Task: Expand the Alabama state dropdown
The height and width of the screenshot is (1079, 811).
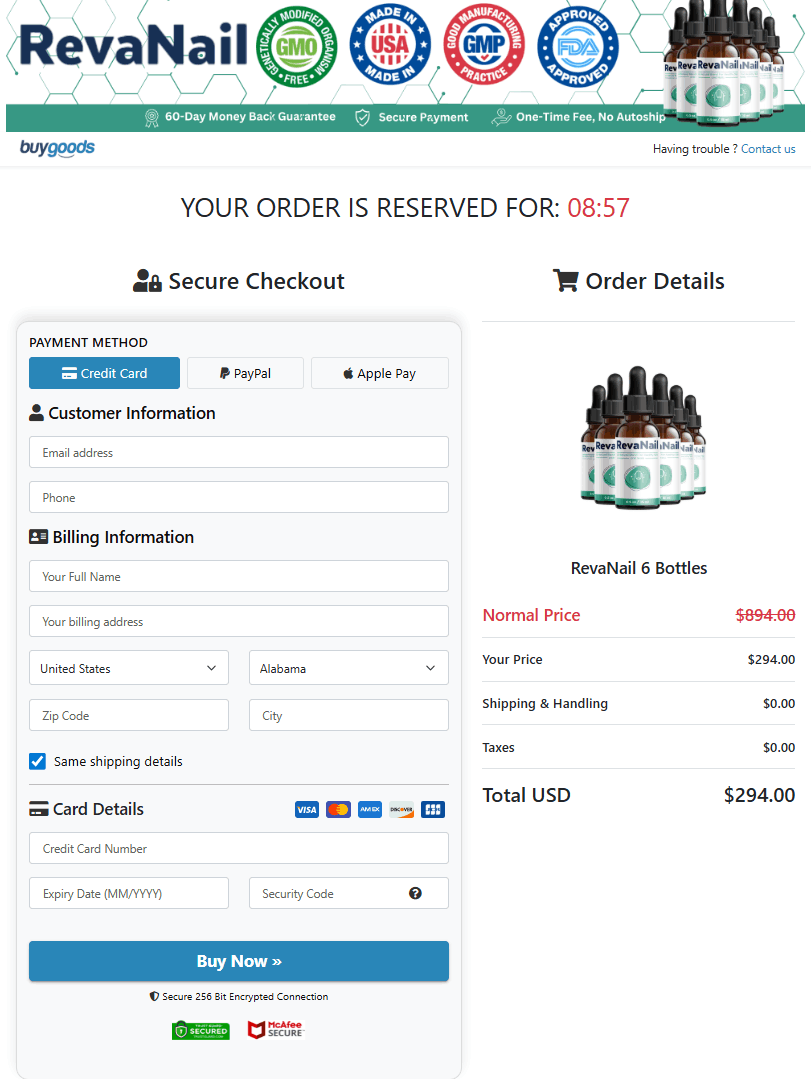Action: pos(348,668)
